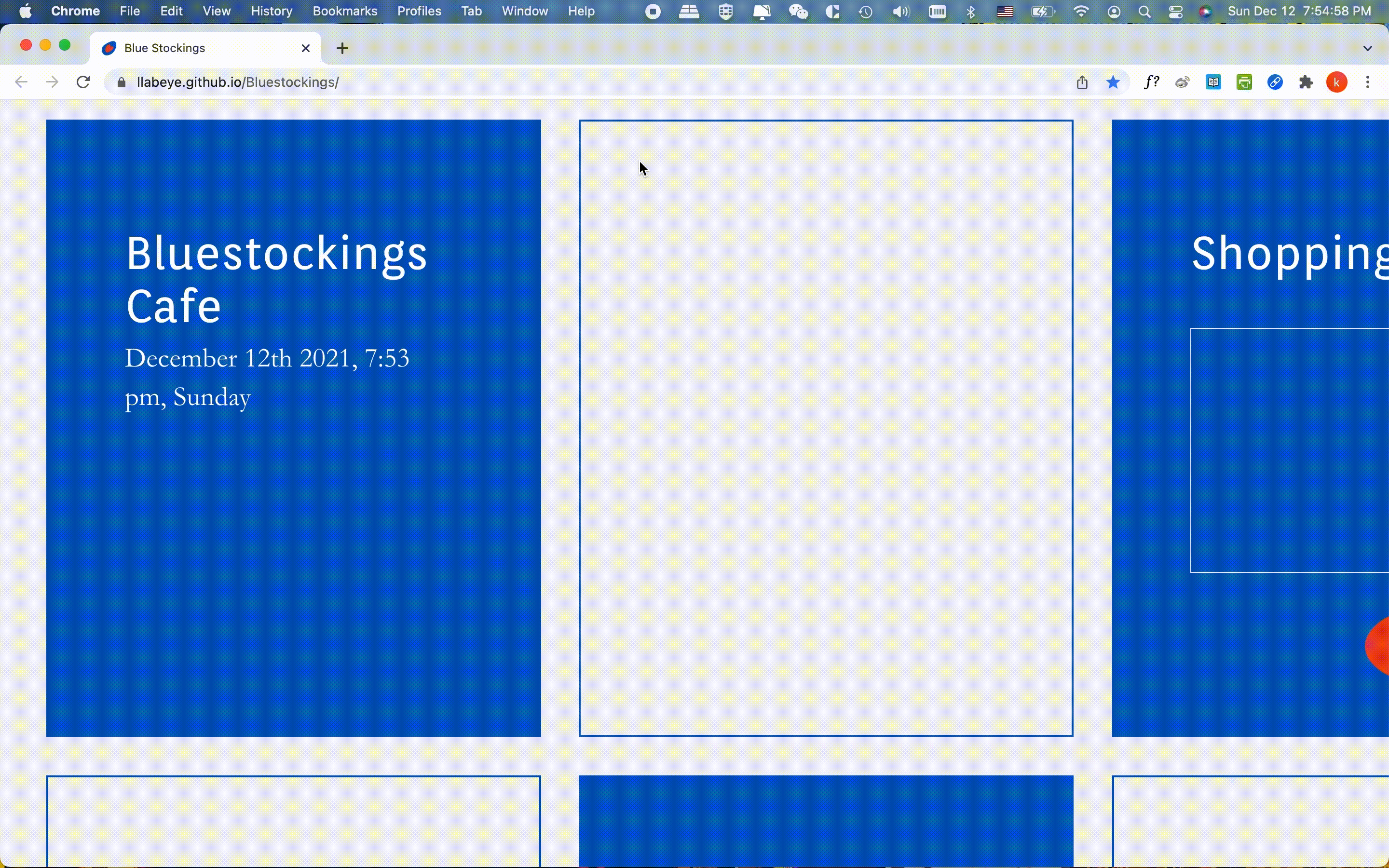Click the reload page icon
The height and width of the screenshot is (868, 1389).
click(x=83, y=82)
